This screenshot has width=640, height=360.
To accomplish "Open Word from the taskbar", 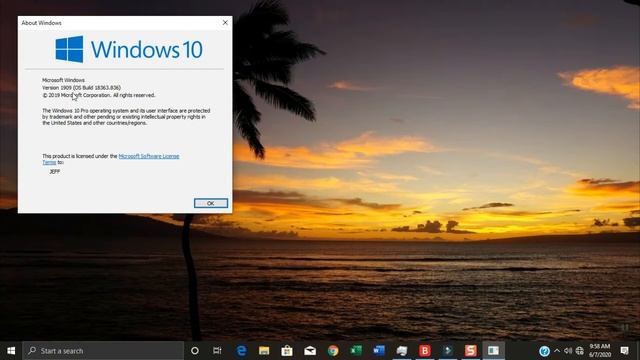I will [x=379, y=351].
